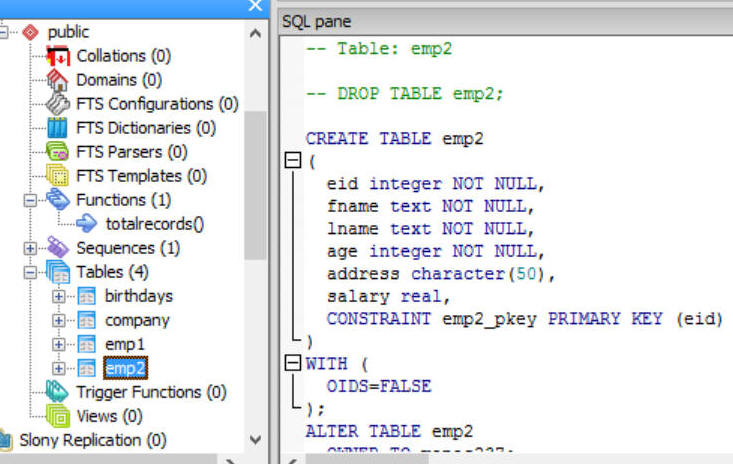Click the FTS Dictionaries book icon
The height and width of the screenshot is (464, 733).
pos(59,128)
